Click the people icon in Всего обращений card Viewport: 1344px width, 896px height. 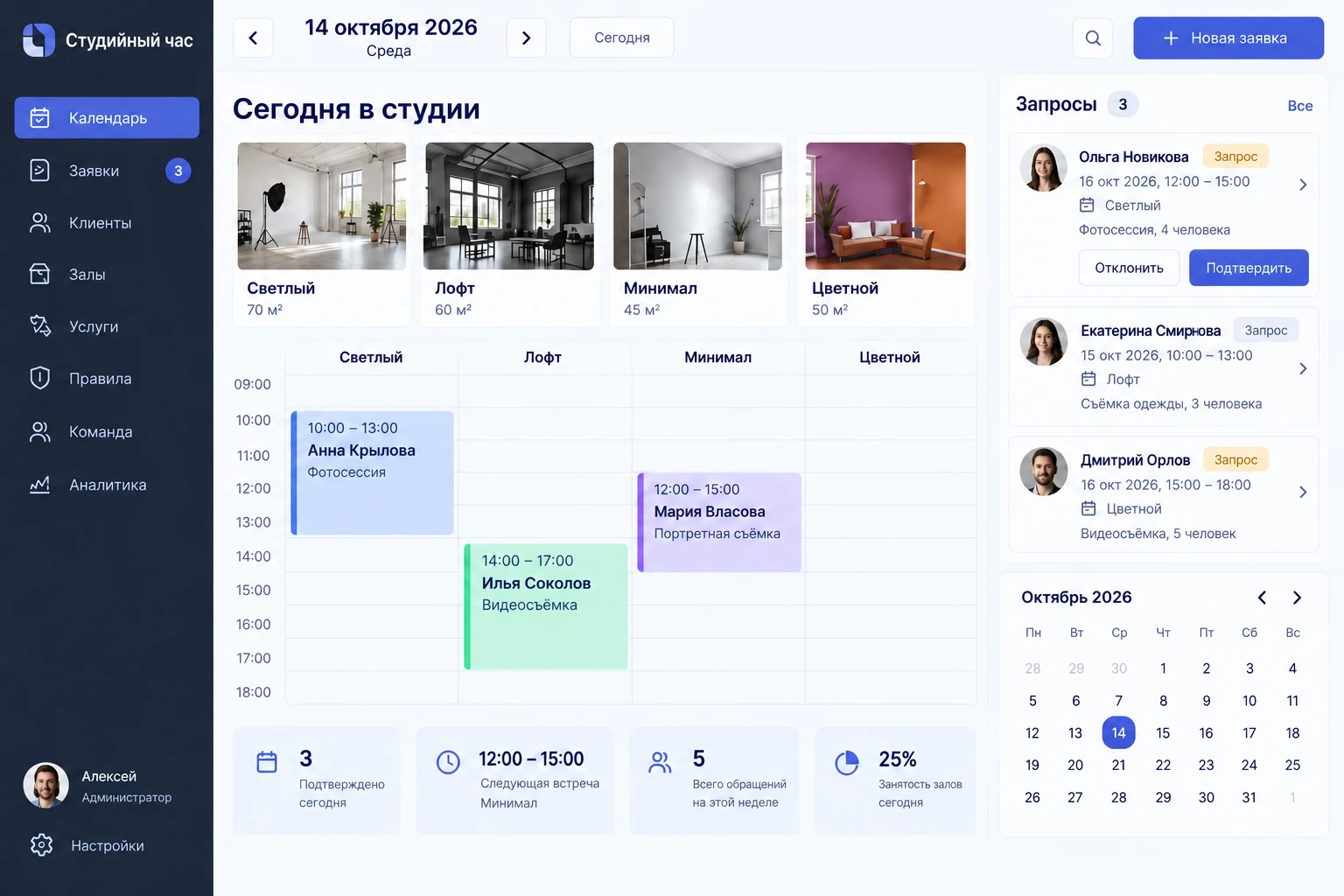pos(661,762)
